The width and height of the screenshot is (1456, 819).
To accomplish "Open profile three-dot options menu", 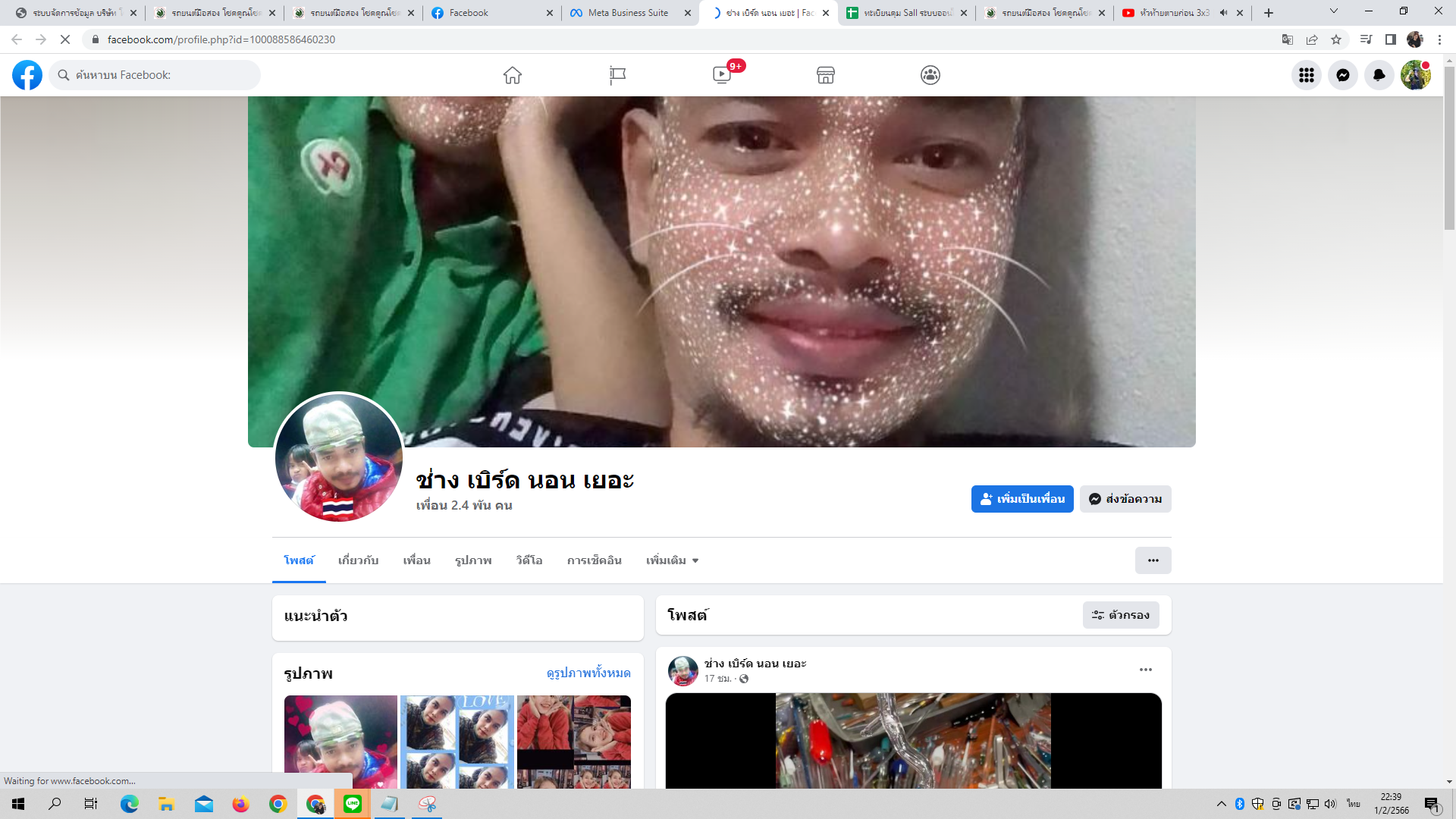I will (1153, 560).
